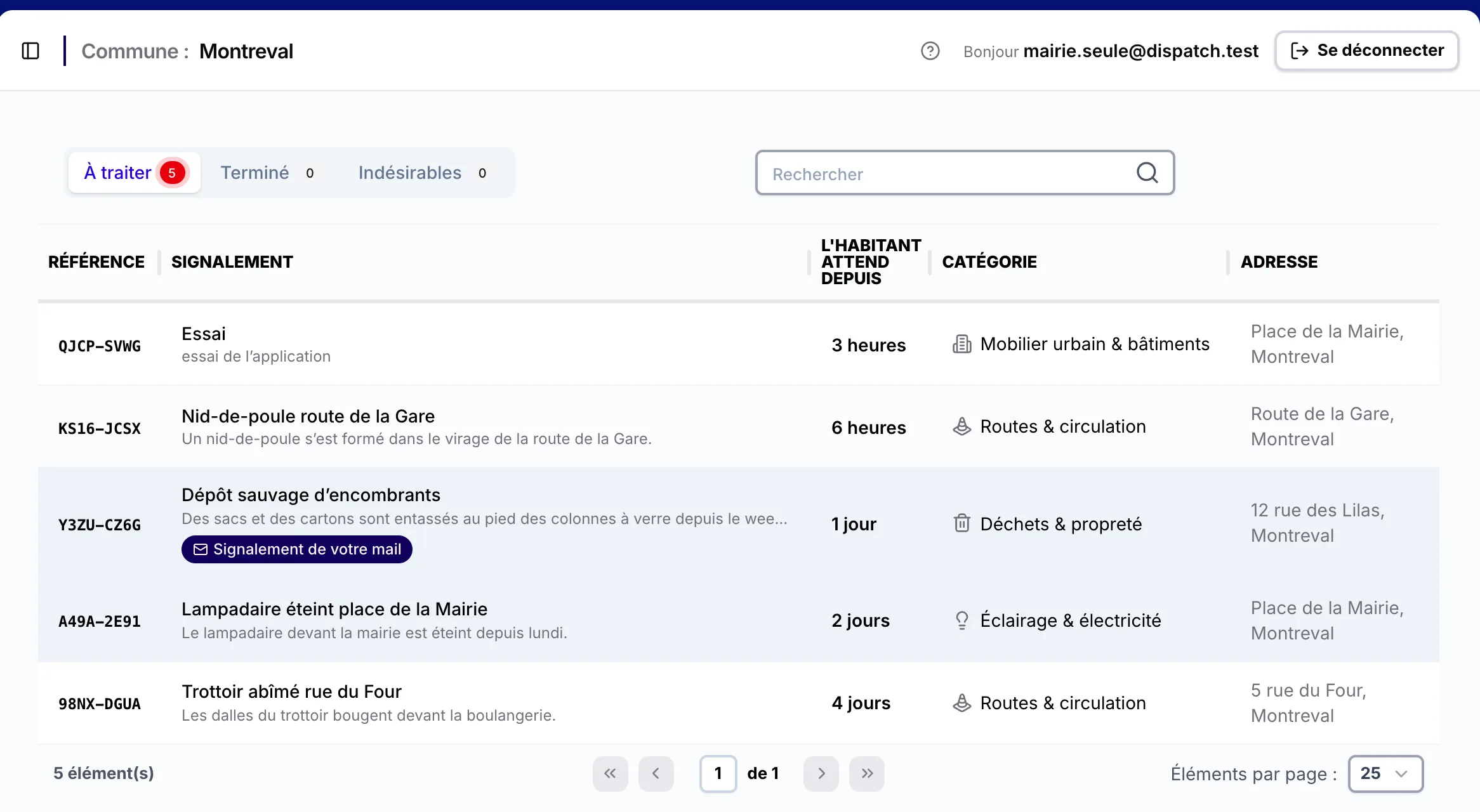Click the search magnifier icon
Image resolution: width=1480 pixels, height=812 pixels.
[x=1147, y=173]
